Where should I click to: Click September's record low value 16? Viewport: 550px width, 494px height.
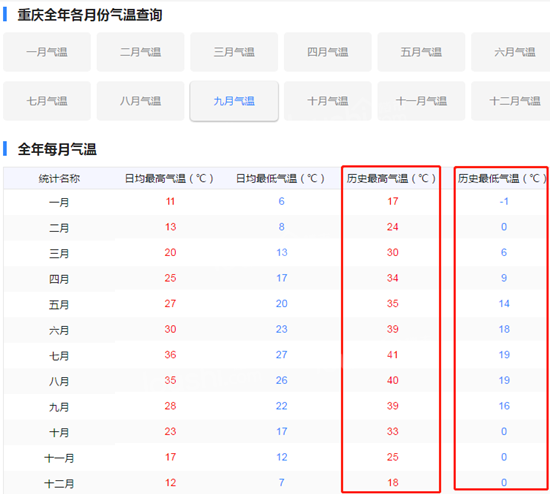[x=504, y=406]
